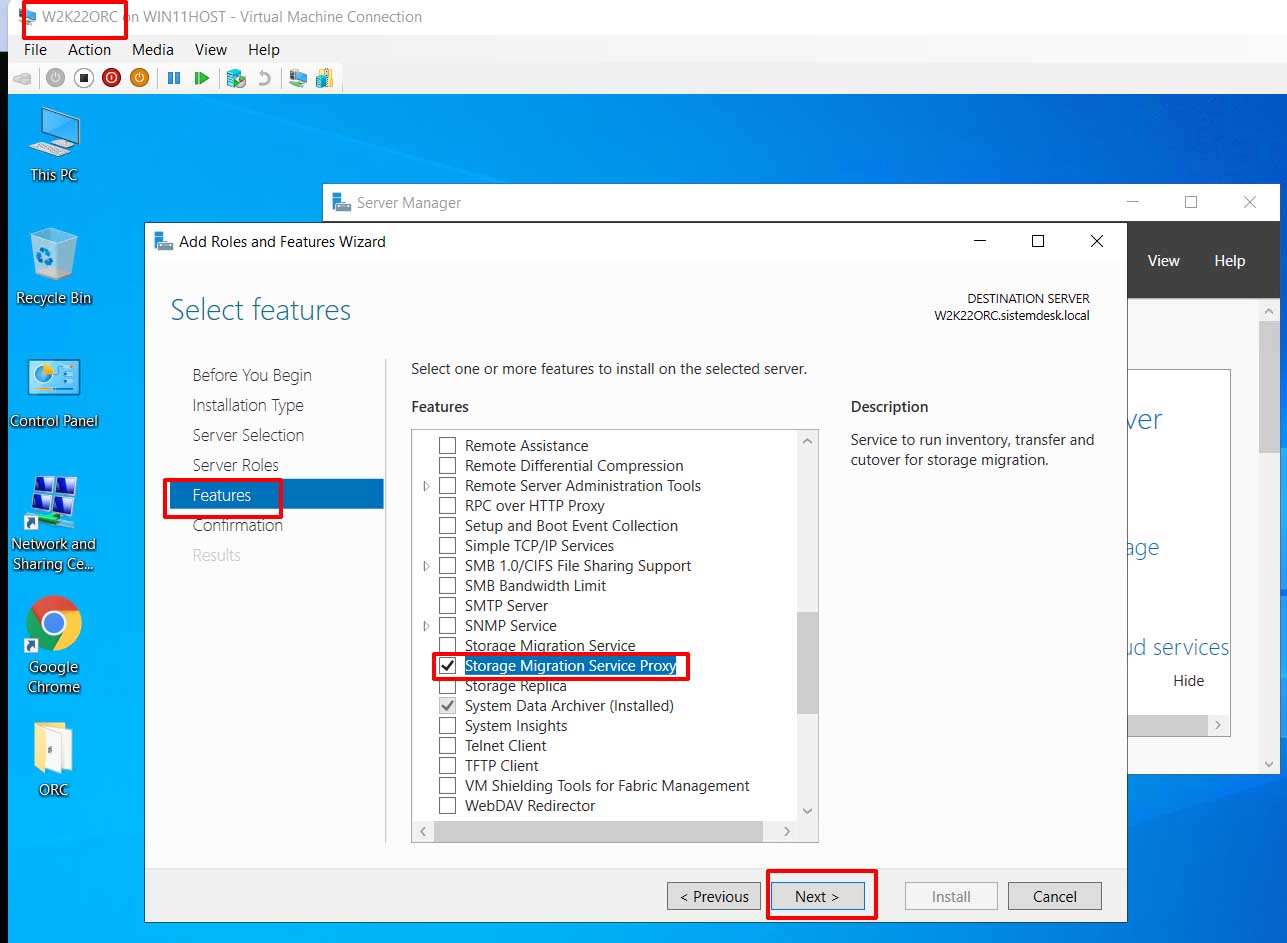Click the Ctrl+Alt+Delete toolbar icon
Screen dimensions: 1287x943
[x=22, y=78]
